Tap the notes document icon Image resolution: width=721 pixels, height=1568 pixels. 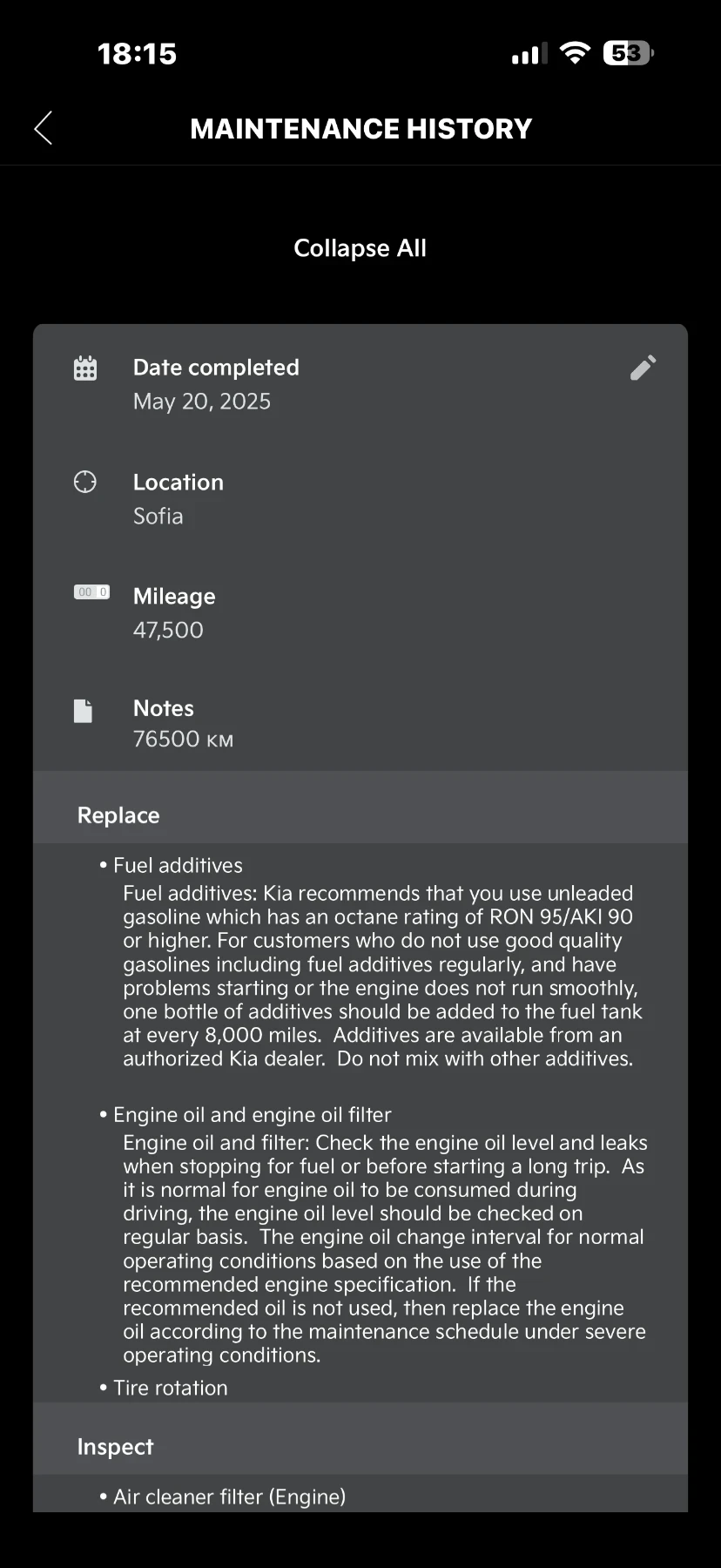(x=84, y=711)
